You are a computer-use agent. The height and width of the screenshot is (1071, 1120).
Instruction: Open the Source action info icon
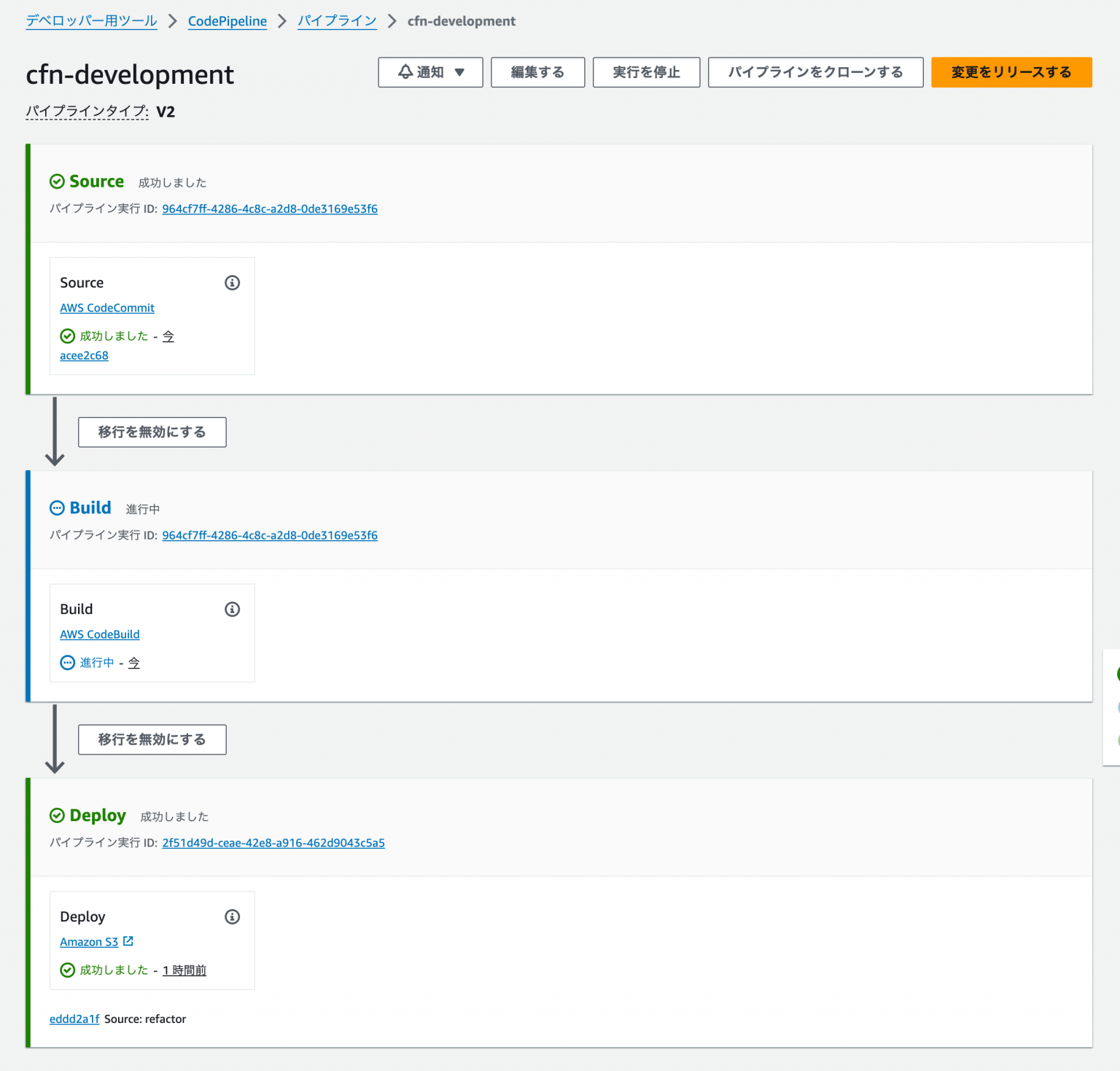232,283
